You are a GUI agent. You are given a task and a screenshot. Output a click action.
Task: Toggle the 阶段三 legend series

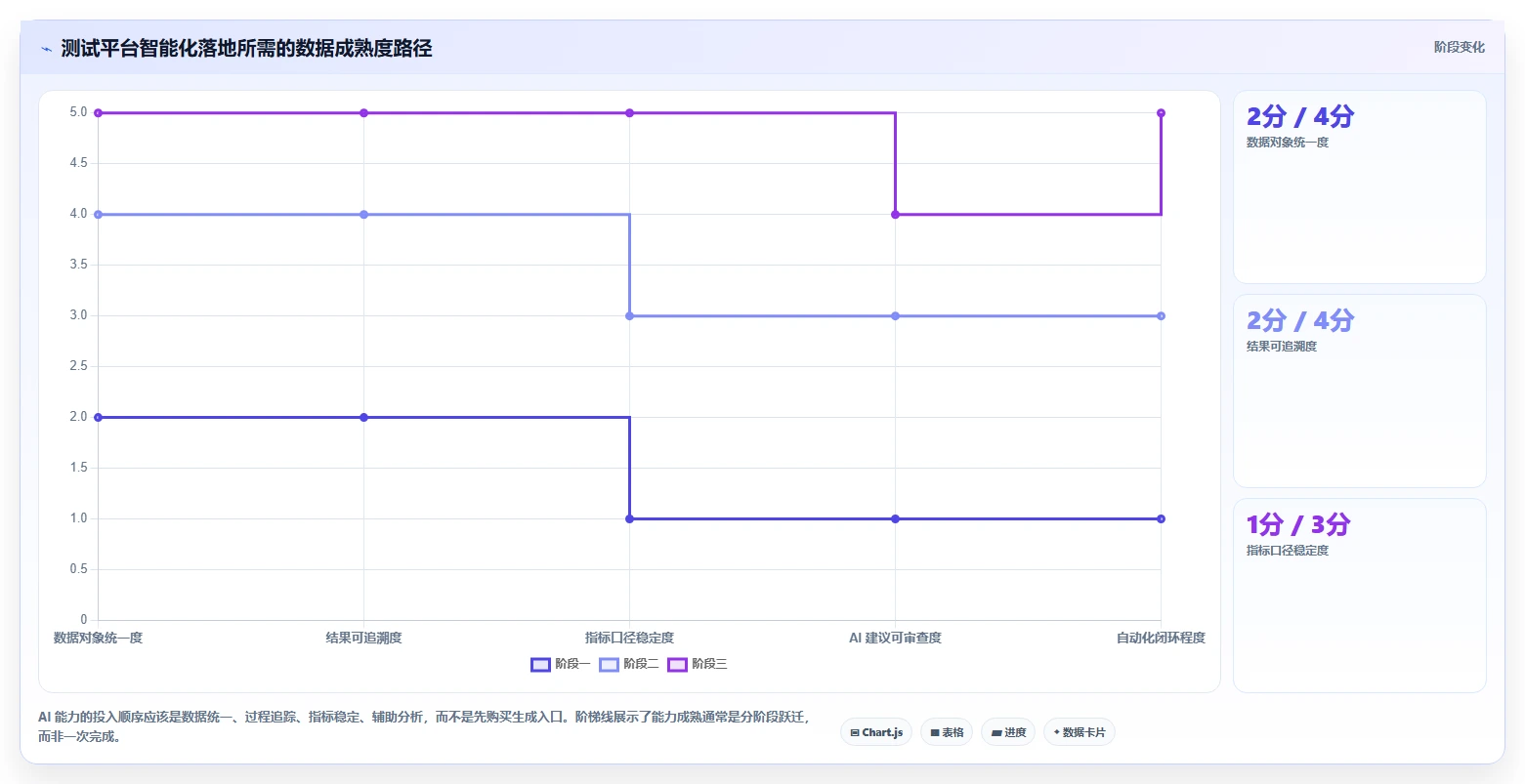(698, 664)
